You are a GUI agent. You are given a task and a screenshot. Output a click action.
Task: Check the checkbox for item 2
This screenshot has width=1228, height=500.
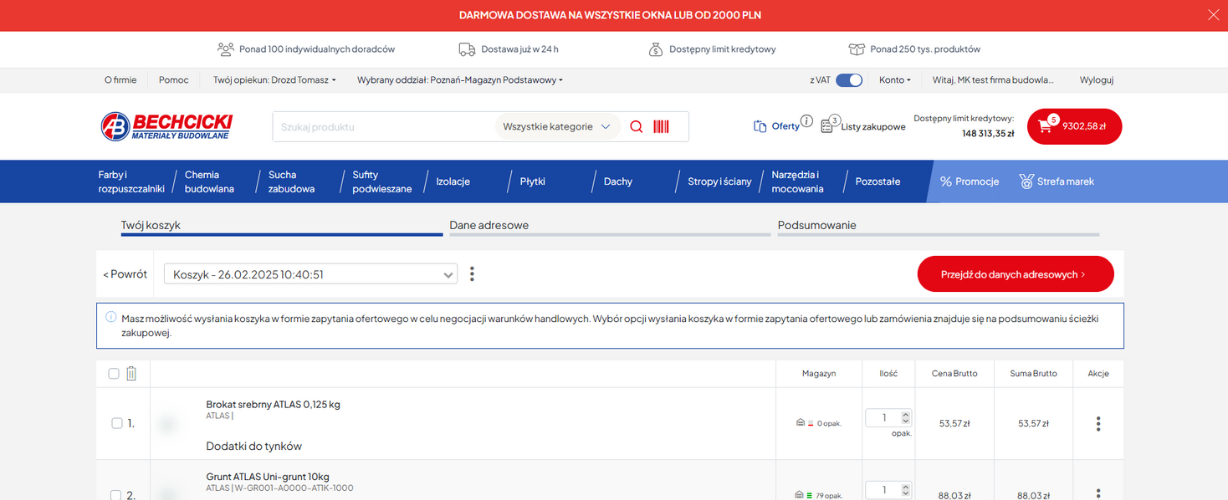coord(116,495)
